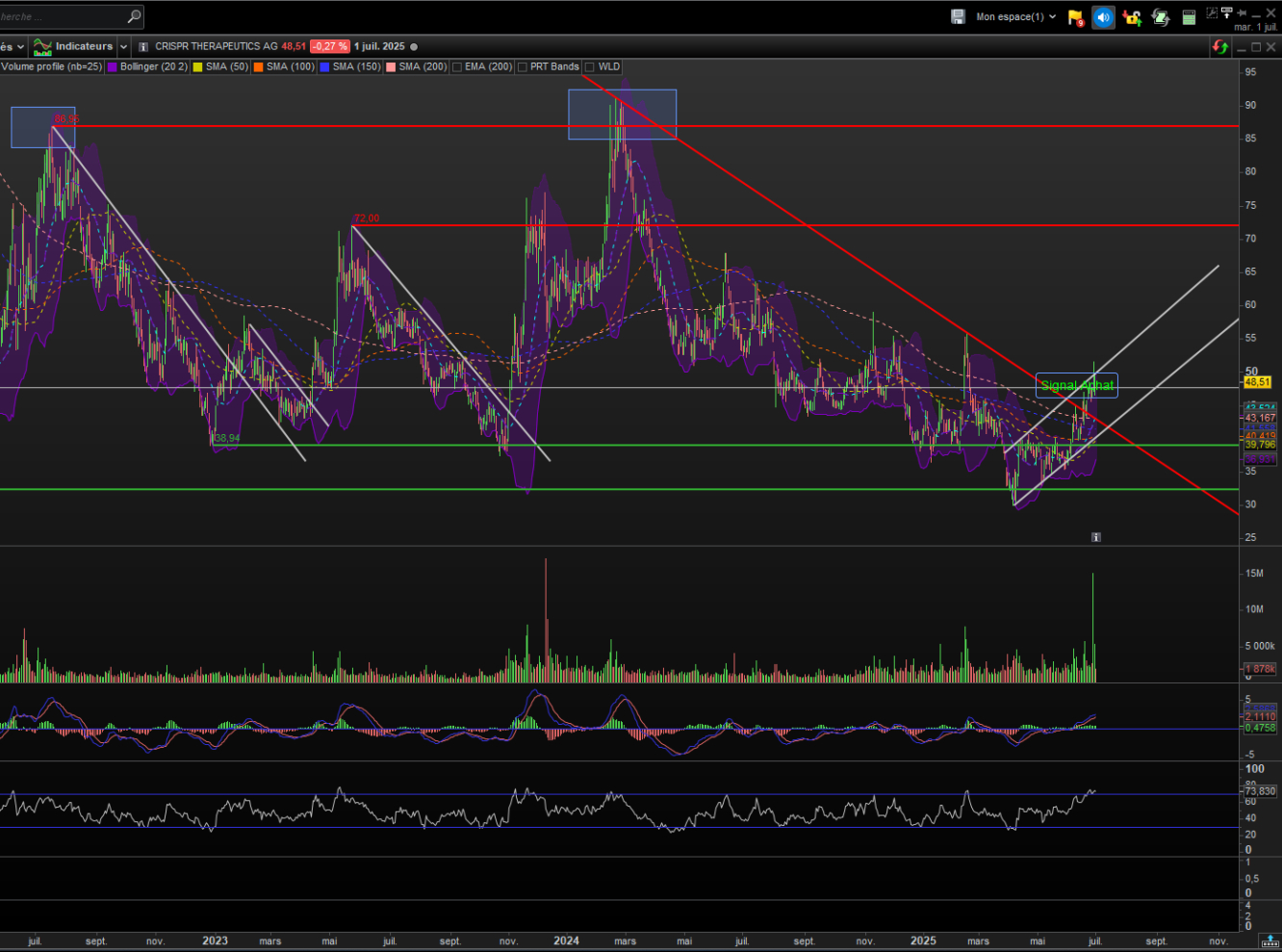Toggle the SMA (150) indicator
The image size is (1282, 952).
(x=350, y=67)
